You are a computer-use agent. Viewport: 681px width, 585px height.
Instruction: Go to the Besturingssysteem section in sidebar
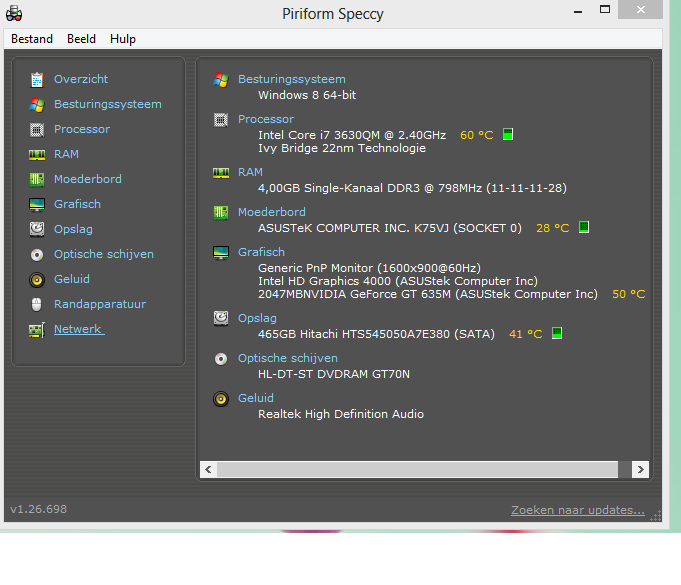108,104
